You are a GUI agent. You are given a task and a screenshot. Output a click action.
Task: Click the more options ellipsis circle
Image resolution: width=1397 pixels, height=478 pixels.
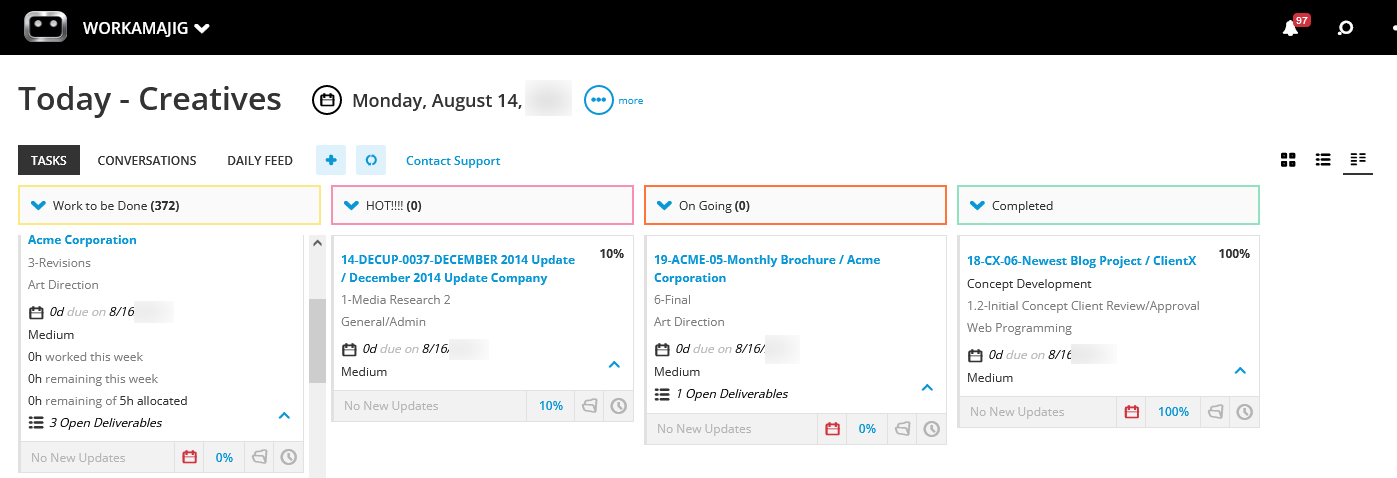tap(598, 100)
